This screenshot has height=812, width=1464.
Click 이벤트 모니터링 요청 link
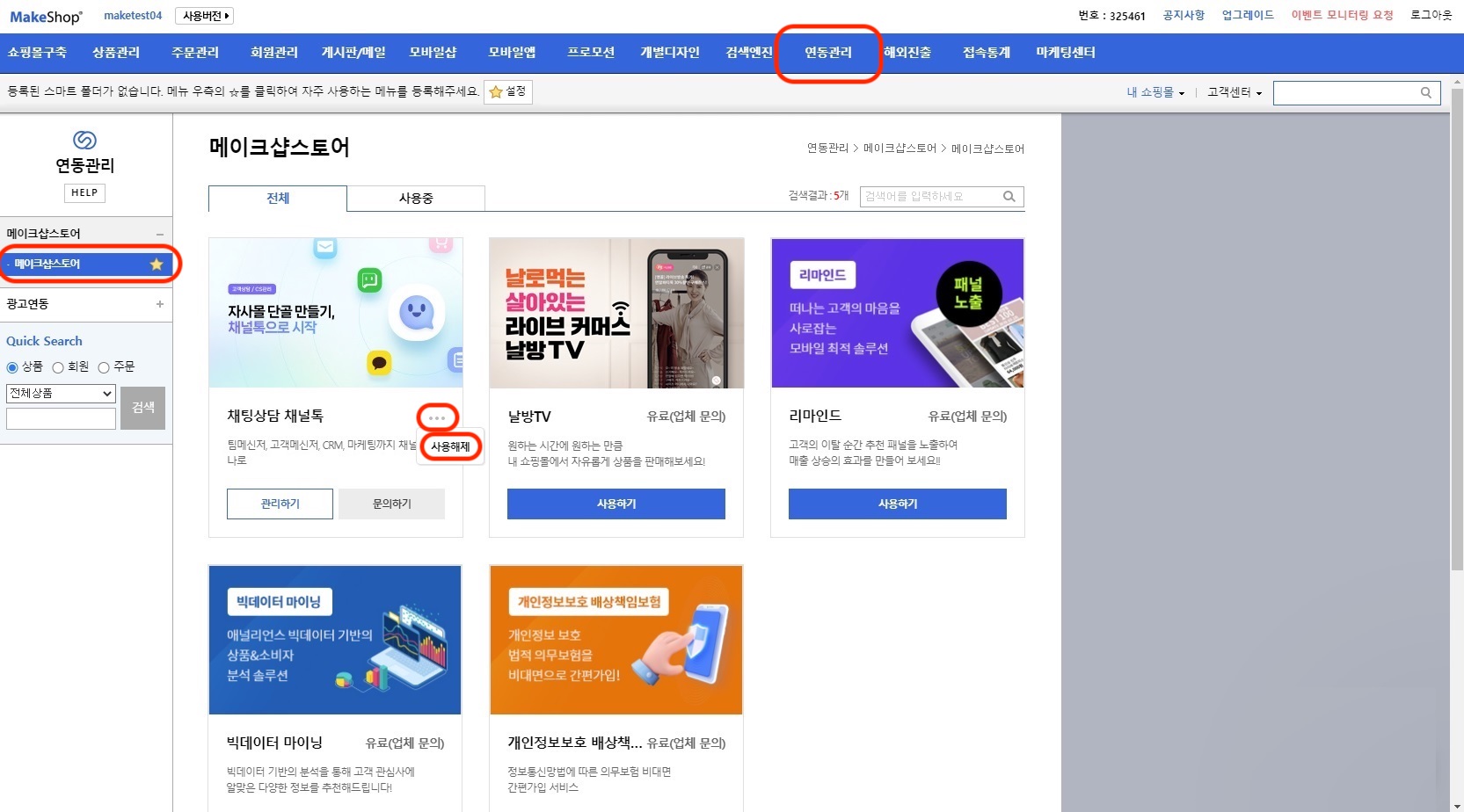click(x=1342, y=15)
